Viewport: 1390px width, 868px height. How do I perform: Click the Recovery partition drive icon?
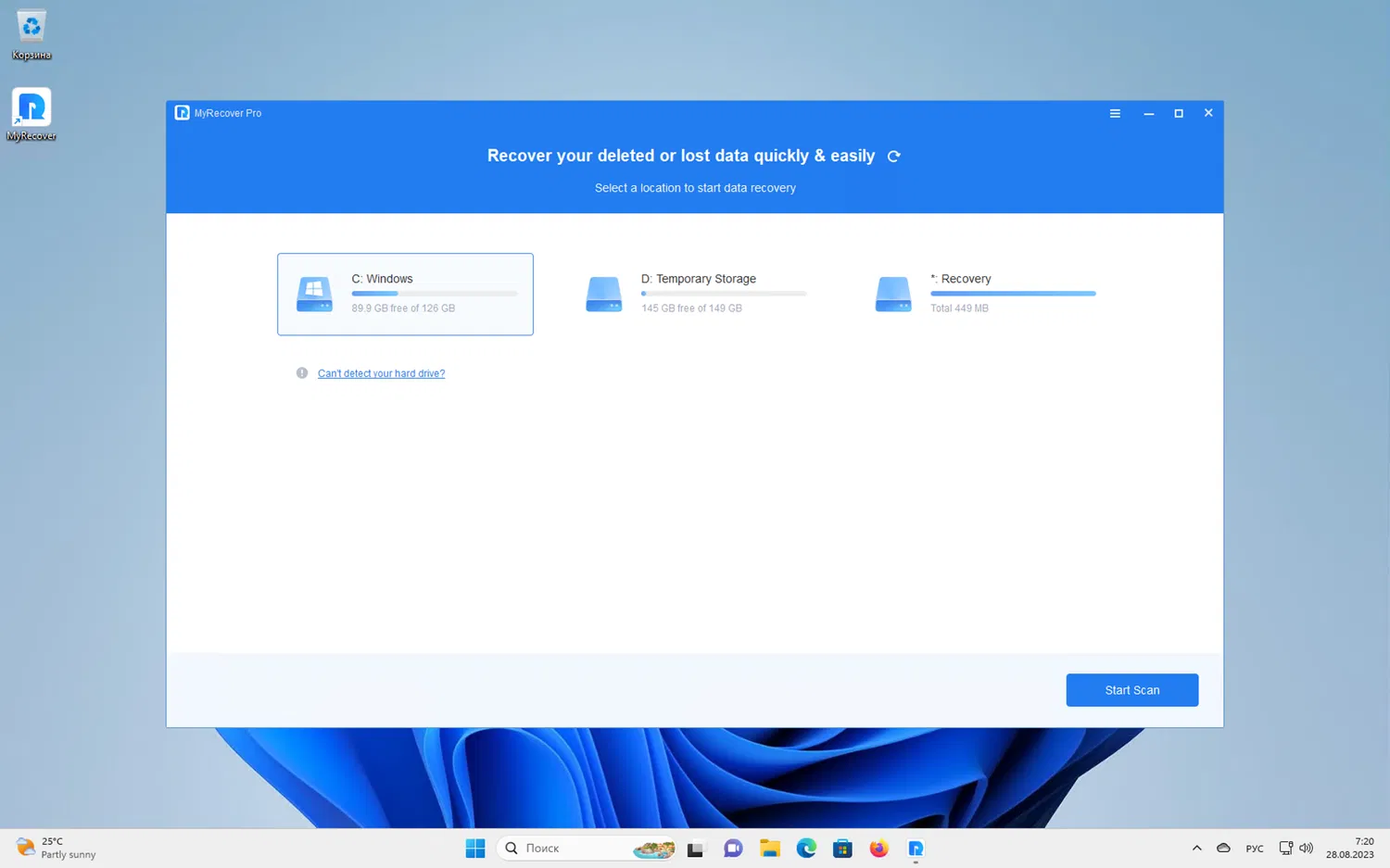pyautogui.click(x=892, y=294)
